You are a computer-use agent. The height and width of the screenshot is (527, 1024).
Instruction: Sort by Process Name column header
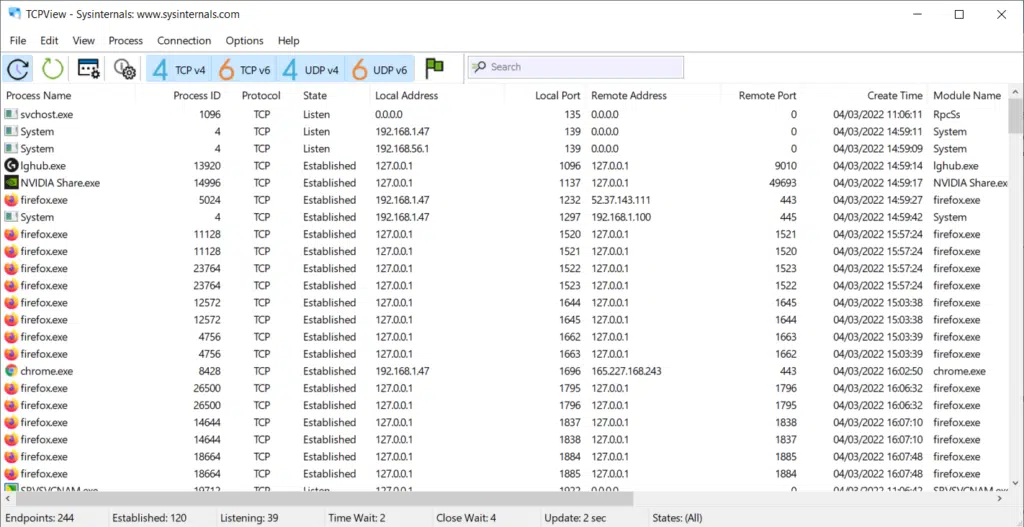pyautogui.click(x=39, y=95)
